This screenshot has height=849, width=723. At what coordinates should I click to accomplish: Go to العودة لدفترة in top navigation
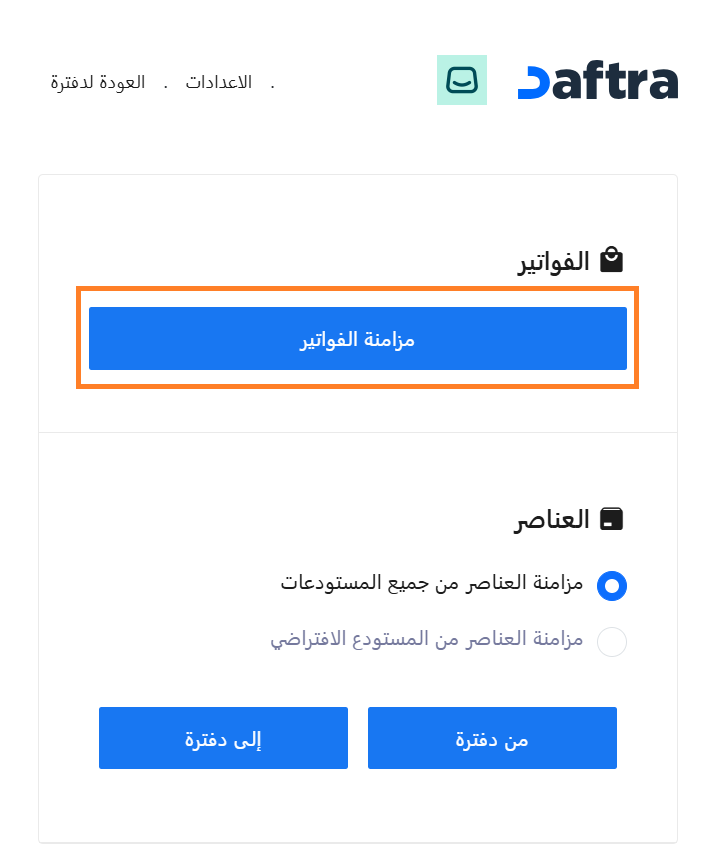point(98,82)
